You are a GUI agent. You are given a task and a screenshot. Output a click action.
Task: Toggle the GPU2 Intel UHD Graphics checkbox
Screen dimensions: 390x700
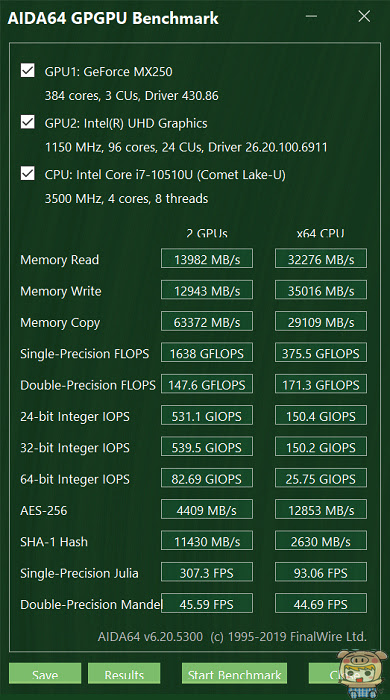point(28,122)
